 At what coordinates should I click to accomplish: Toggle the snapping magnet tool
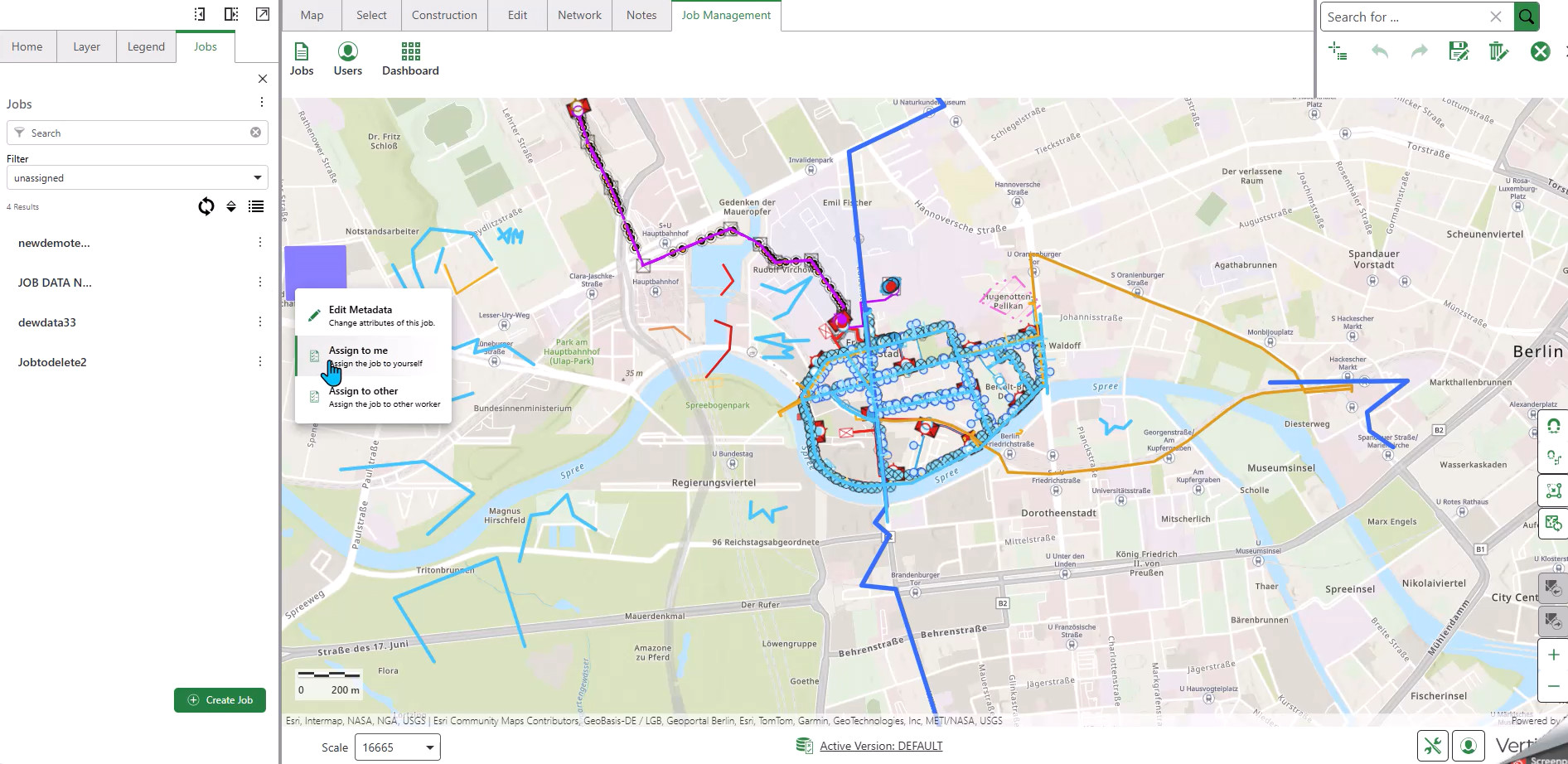tap(1553, 426)
